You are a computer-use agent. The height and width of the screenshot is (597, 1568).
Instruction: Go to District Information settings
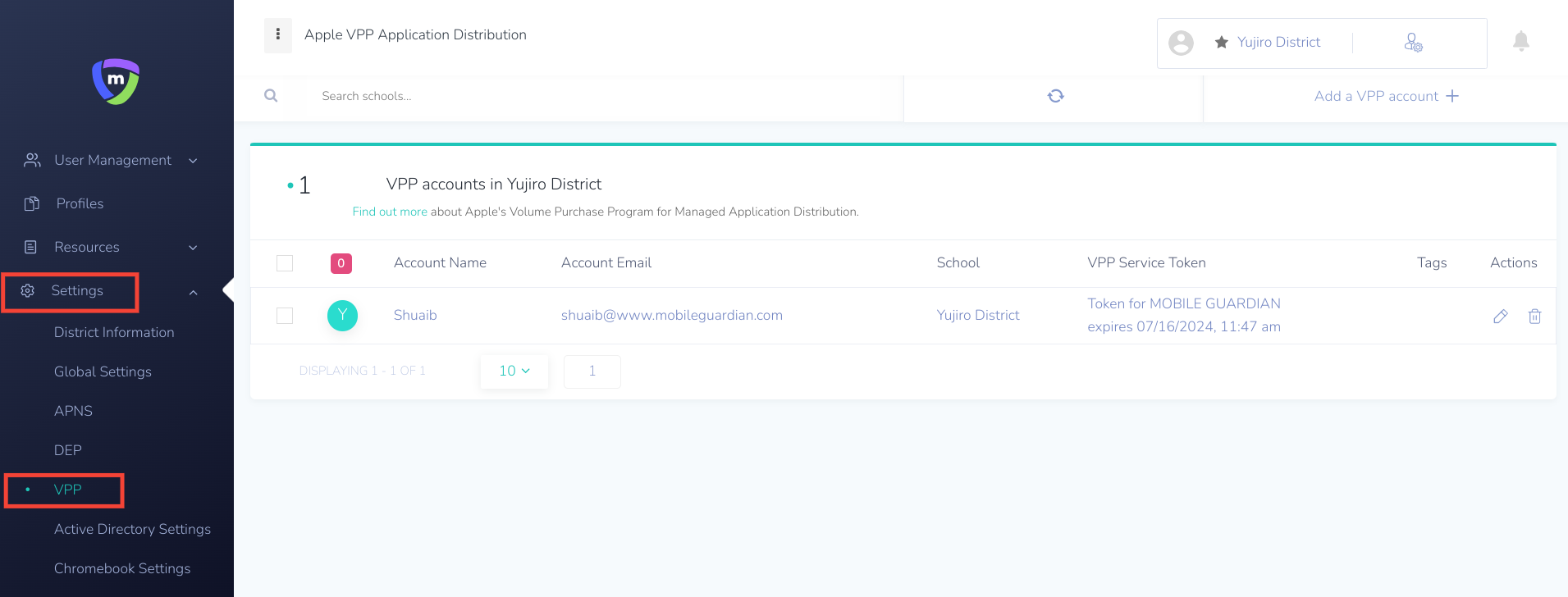point(114,332)
